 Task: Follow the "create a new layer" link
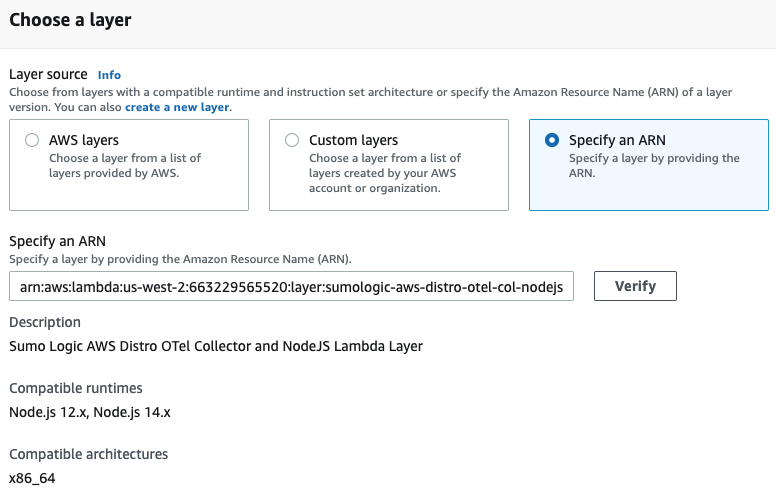pyautogui.click(x=177, y=107)
